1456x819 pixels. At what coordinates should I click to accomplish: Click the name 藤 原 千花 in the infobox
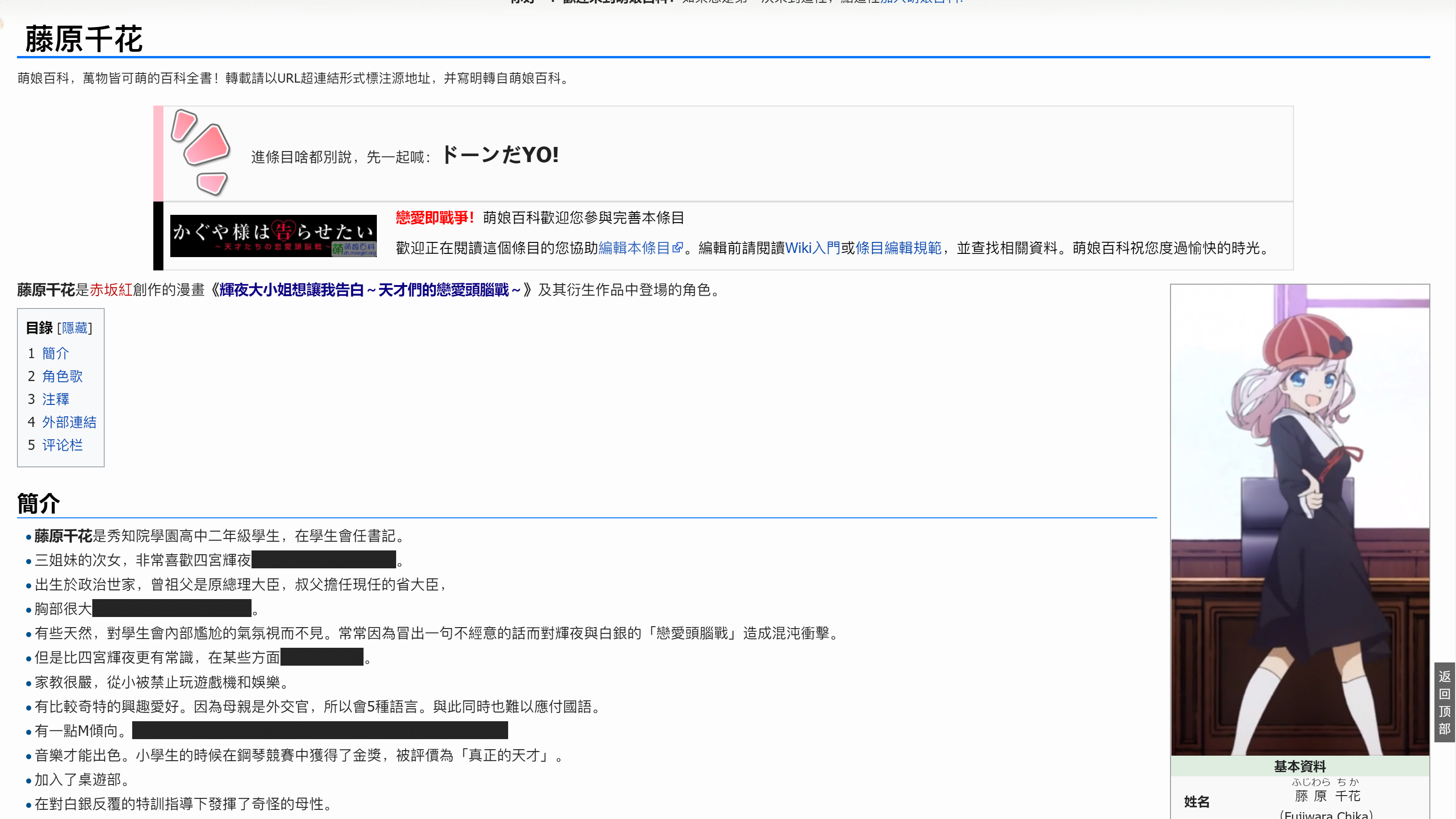1327,796
